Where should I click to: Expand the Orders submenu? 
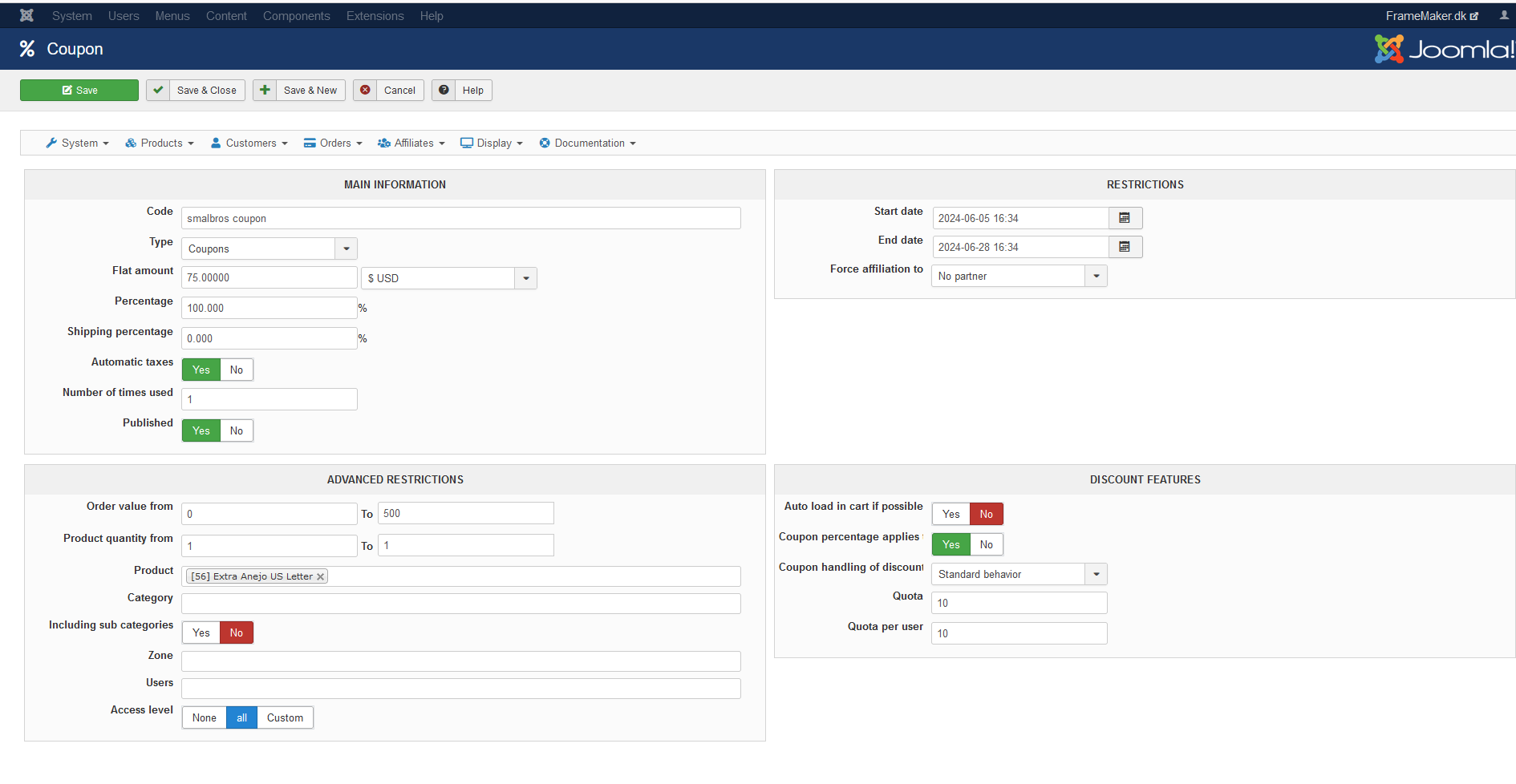333,143
